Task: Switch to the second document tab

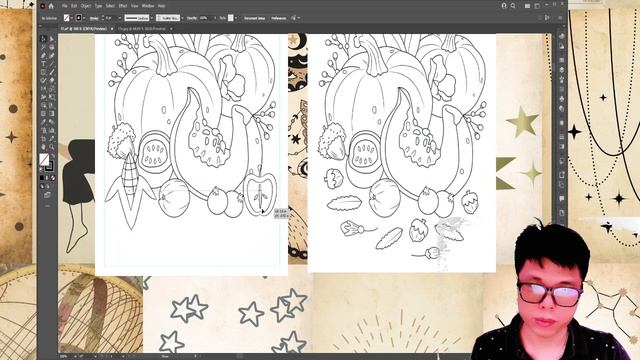Action: (x=142, y=29)
